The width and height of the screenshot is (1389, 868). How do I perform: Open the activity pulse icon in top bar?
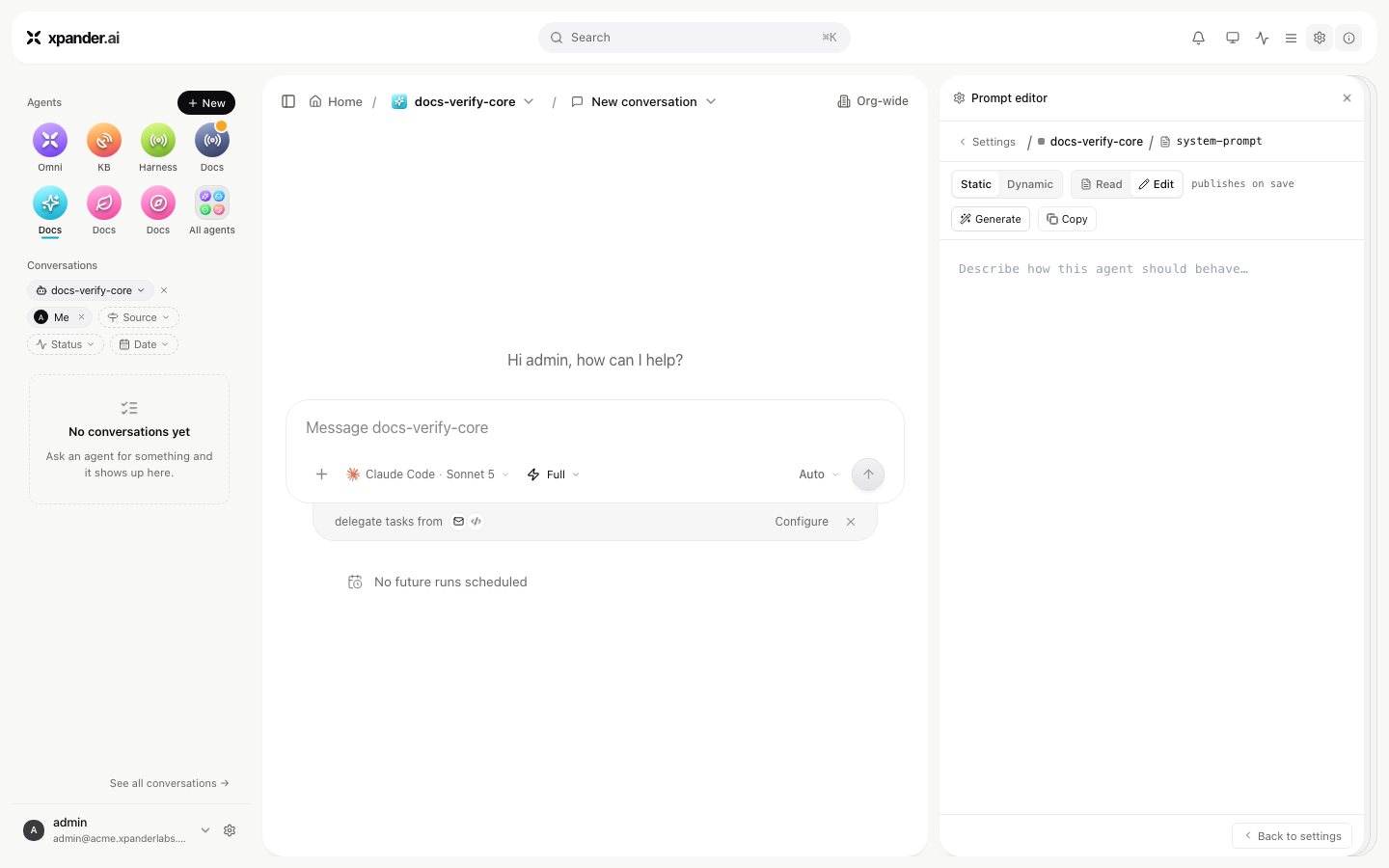[x=1262, y=38]
